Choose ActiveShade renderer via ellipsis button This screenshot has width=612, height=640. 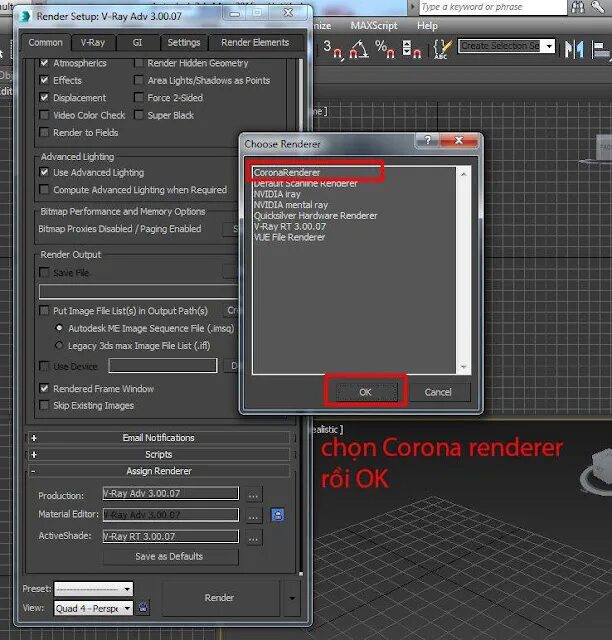pos(254,538)
